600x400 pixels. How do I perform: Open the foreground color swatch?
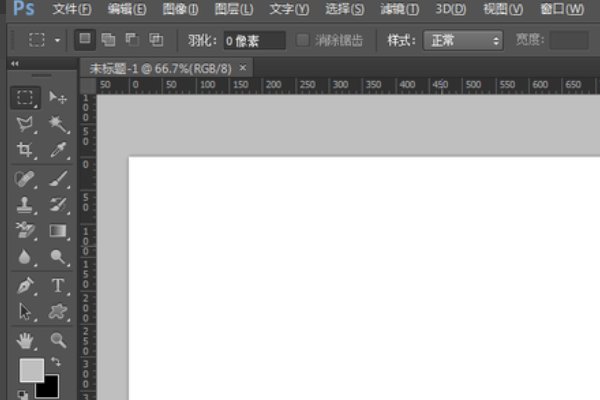pyautogui.click(x=31, y=370)
